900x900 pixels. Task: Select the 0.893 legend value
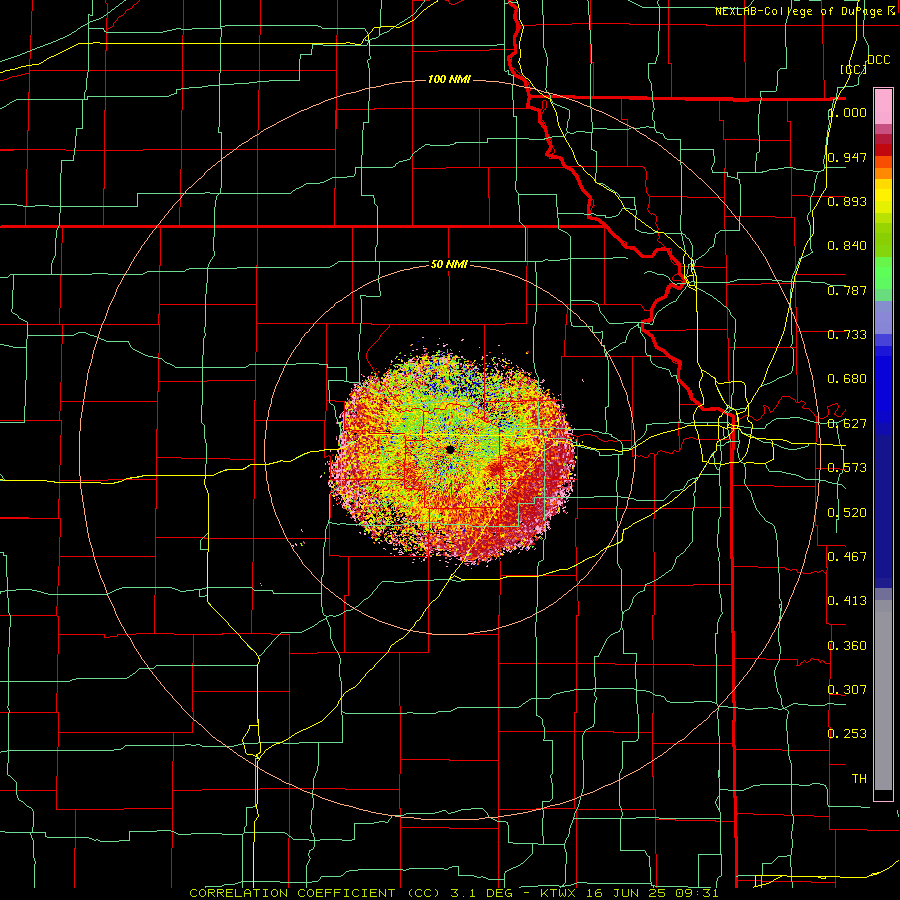click(x=847, y=201)
